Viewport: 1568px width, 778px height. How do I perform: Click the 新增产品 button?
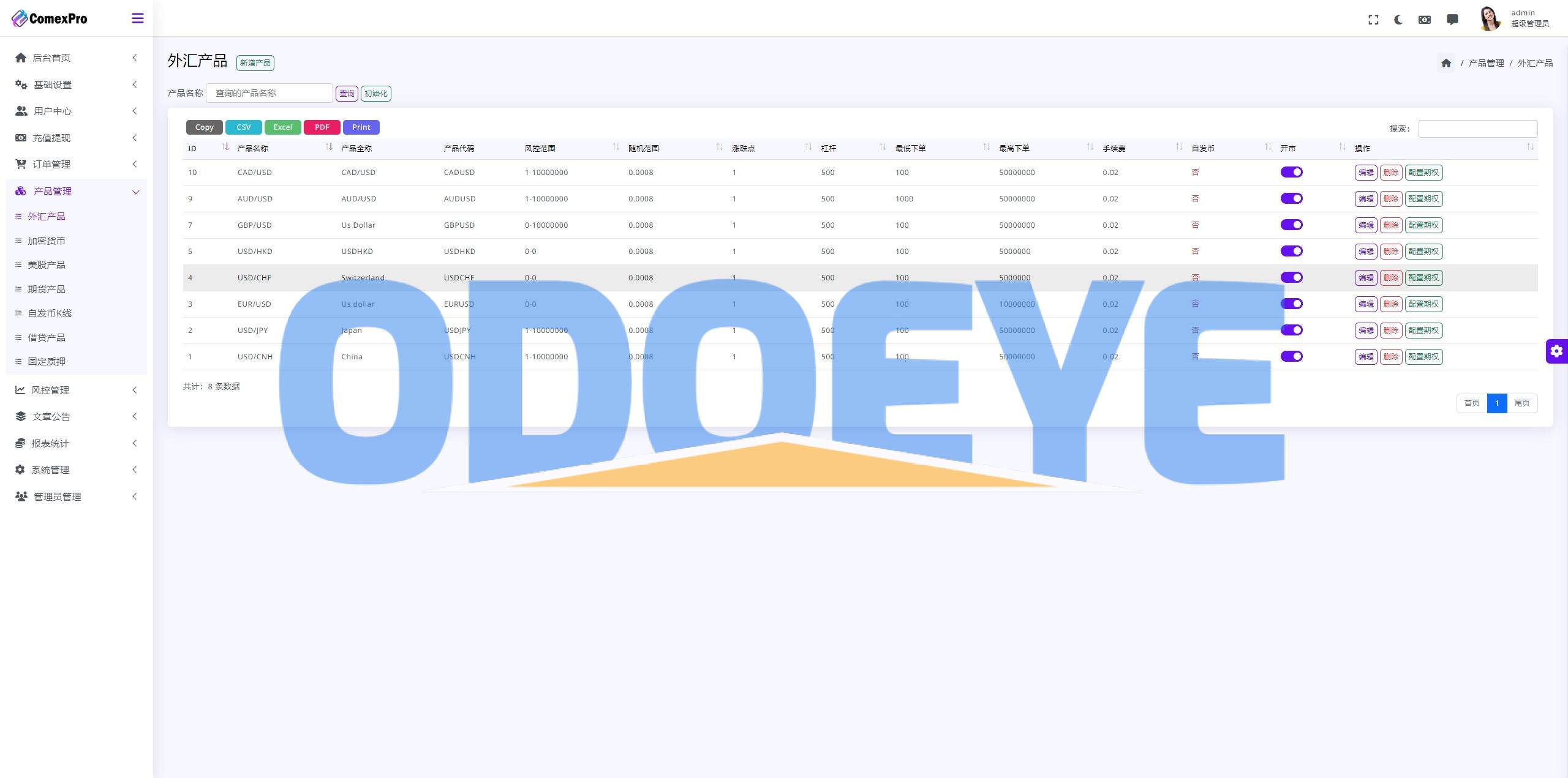click(x=255, y=61)
